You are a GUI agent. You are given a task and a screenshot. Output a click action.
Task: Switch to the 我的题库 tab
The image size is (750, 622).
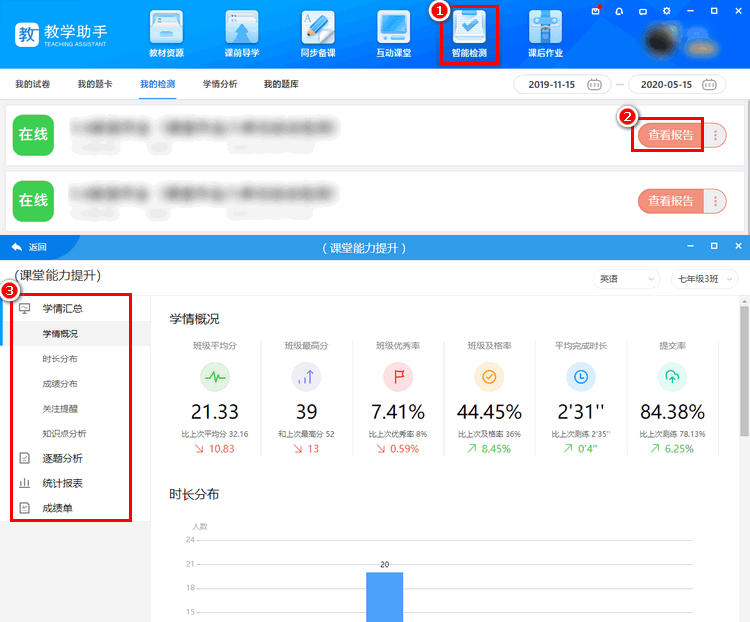click(281, 84)
